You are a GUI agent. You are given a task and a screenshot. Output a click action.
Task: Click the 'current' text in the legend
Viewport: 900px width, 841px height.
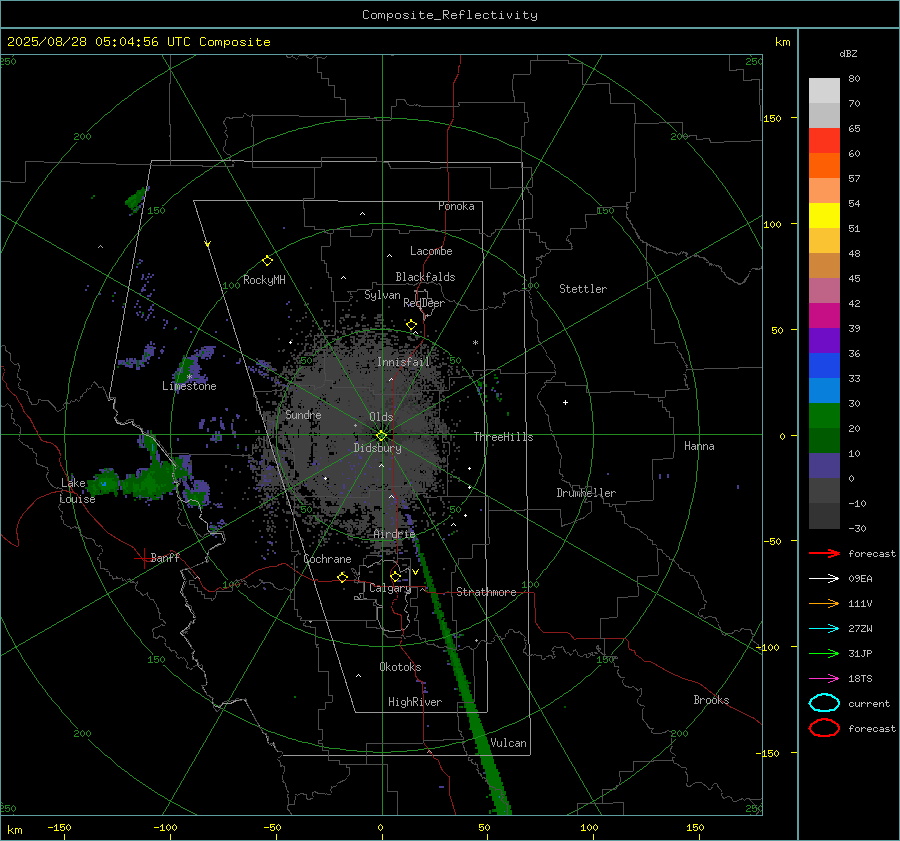868,703
